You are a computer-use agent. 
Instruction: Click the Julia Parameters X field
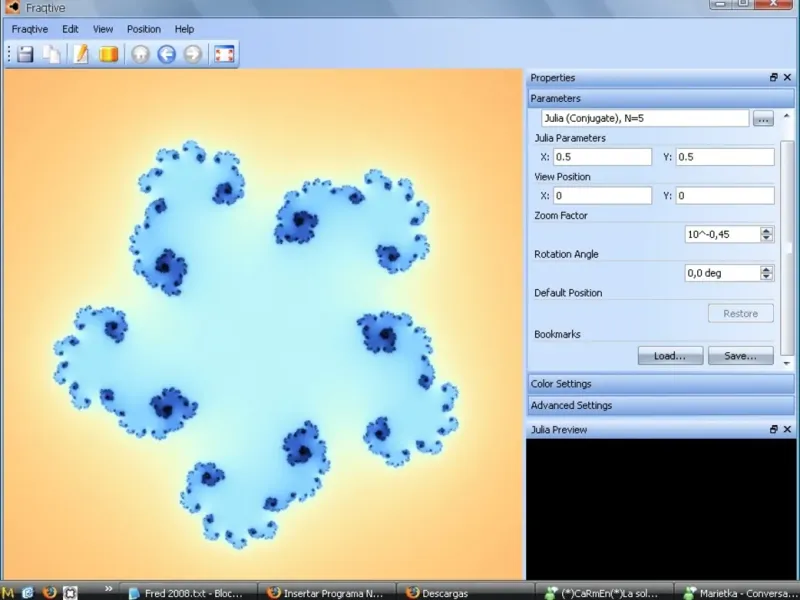point(603,157)
